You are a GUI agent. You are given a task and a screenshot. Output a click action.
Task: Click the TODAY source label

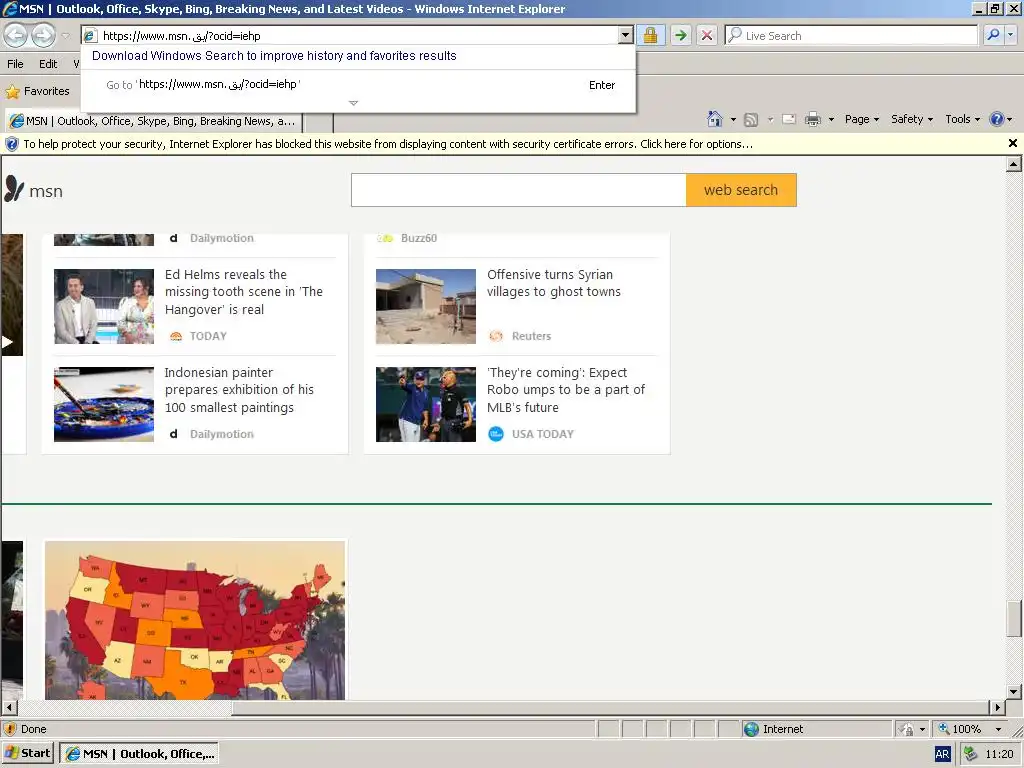(208, 336)
